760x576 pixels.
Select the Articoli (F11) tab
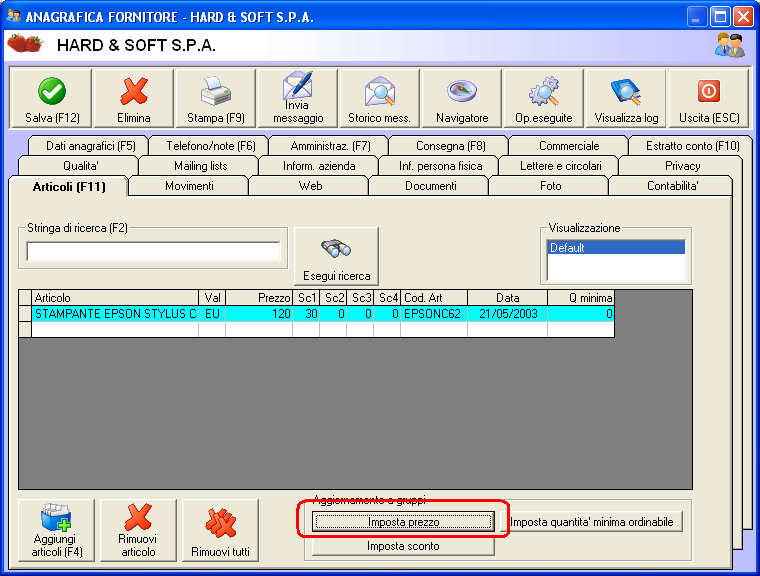(x=69, y=187)
